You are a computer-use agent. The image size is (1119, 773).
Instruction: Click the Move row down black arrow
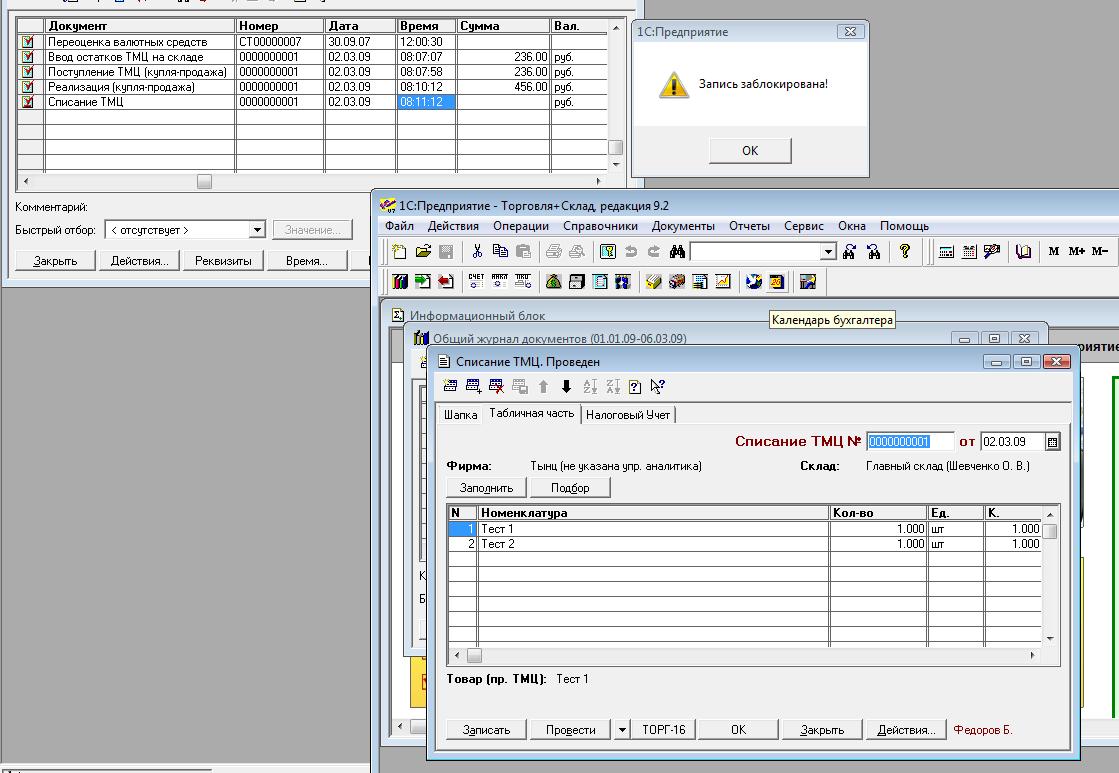(567, 386)
